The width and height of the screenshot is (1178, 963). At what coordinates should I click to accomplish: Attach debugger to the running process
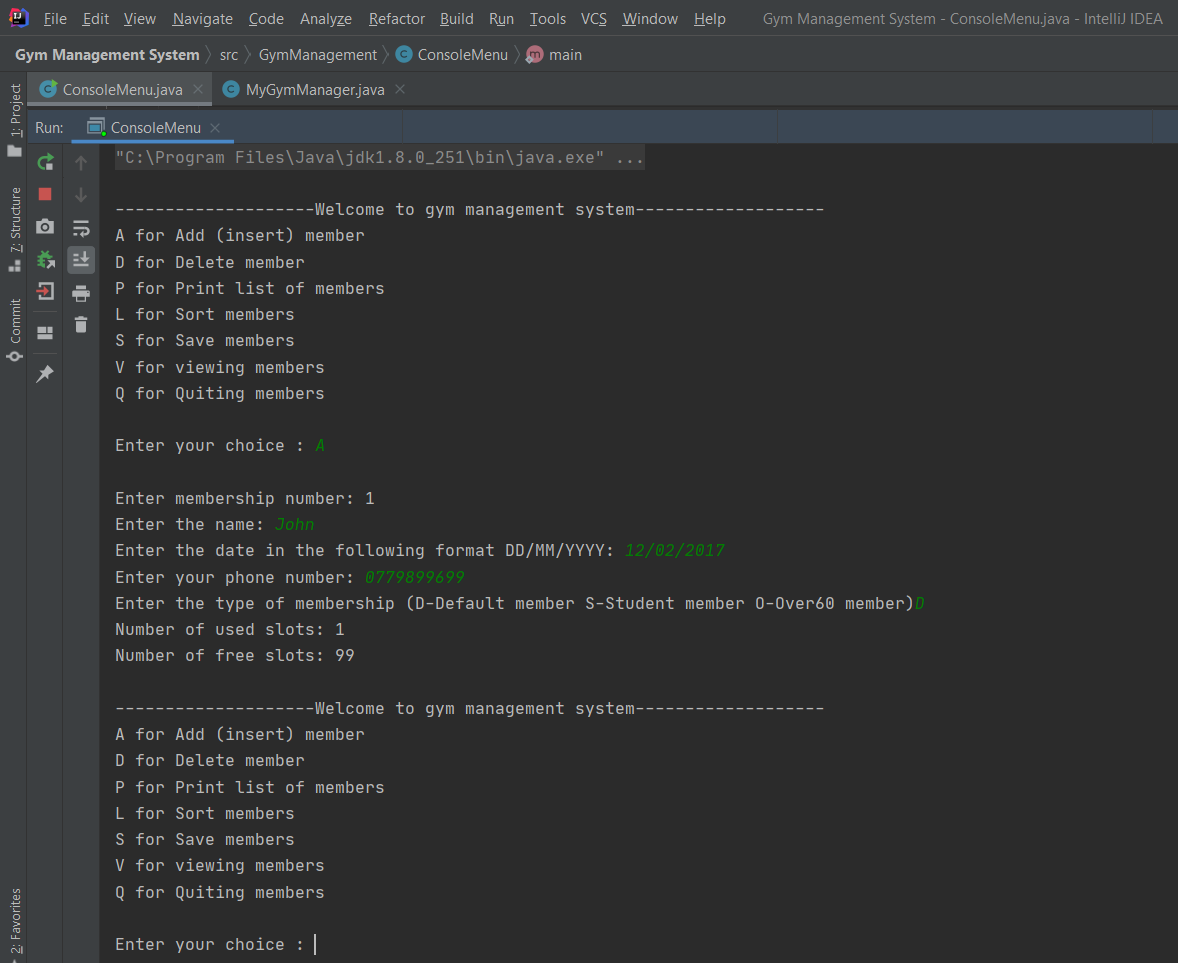point(45,260)
